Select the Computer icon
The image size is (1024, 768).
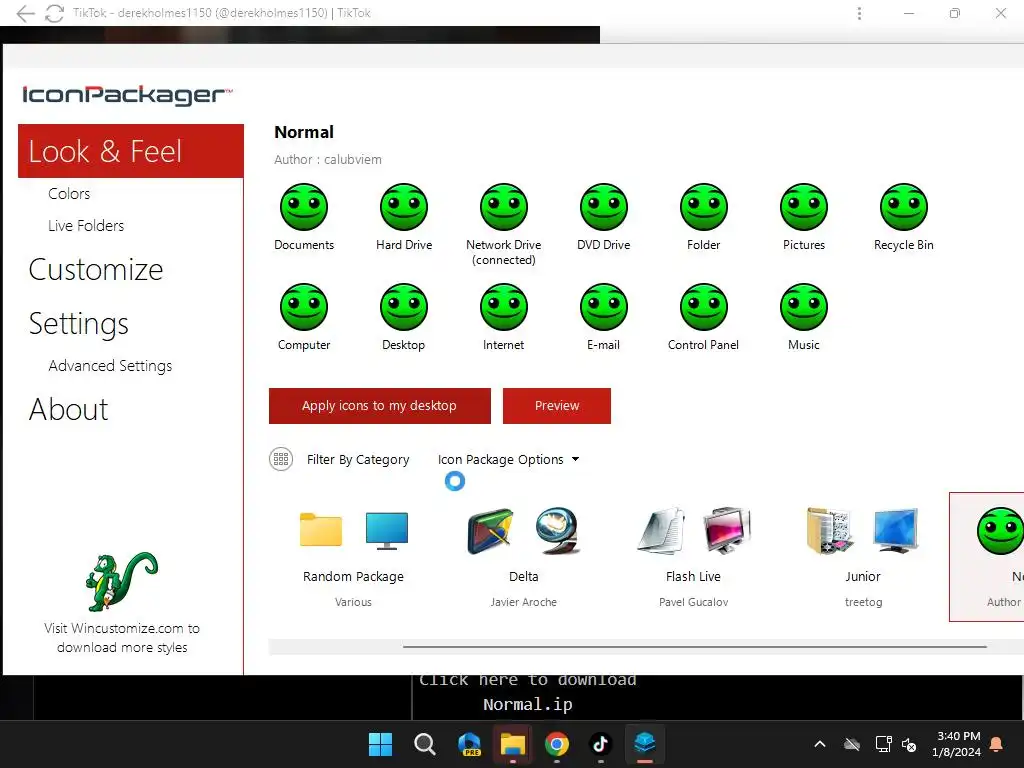[304, 307]
